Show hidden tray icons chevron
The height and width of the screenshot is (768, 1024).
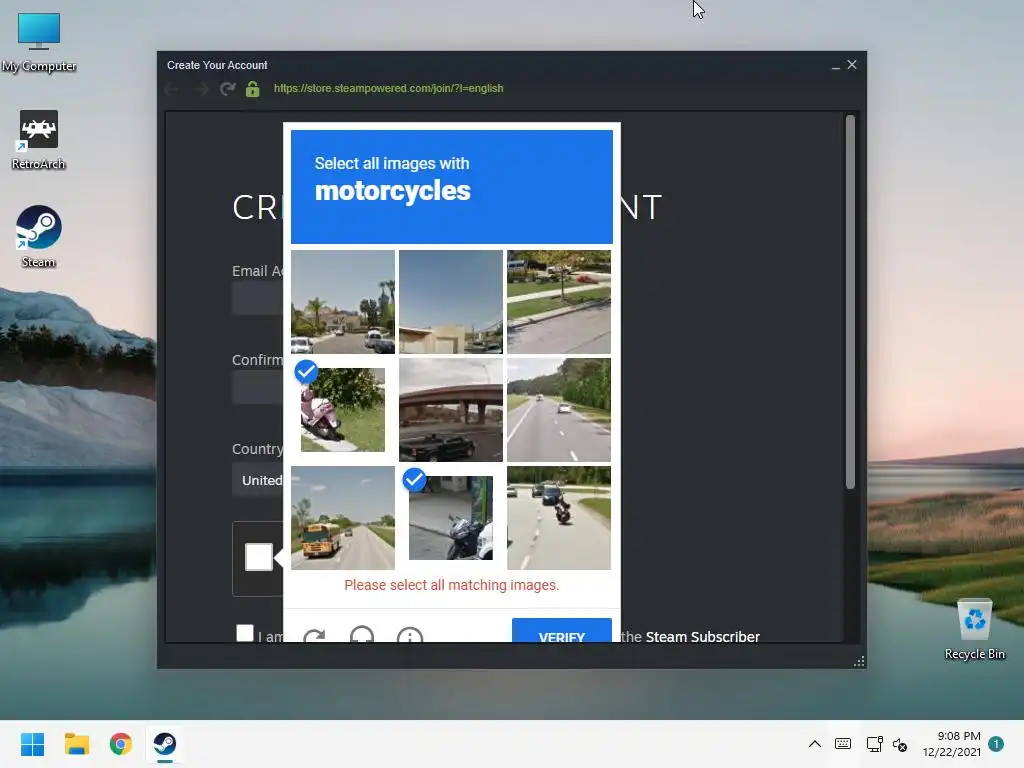(x=814, y=744)
